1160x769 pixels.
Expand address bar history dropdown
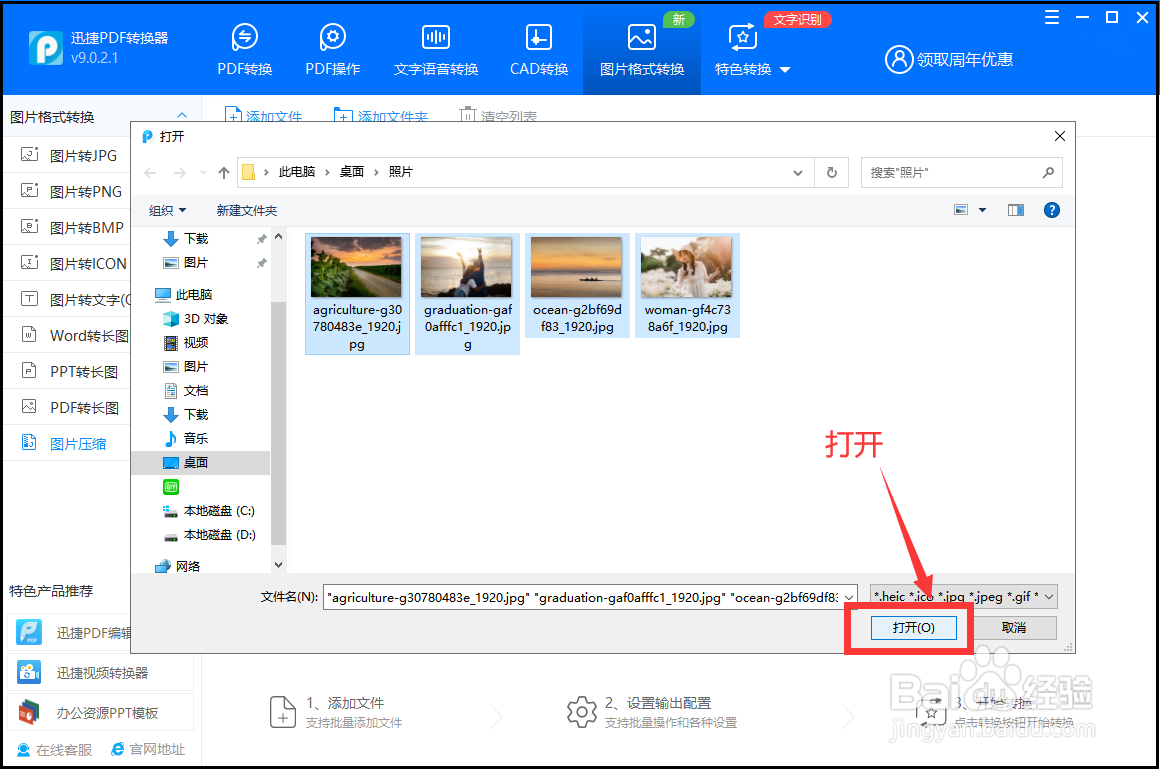(798, 172)
